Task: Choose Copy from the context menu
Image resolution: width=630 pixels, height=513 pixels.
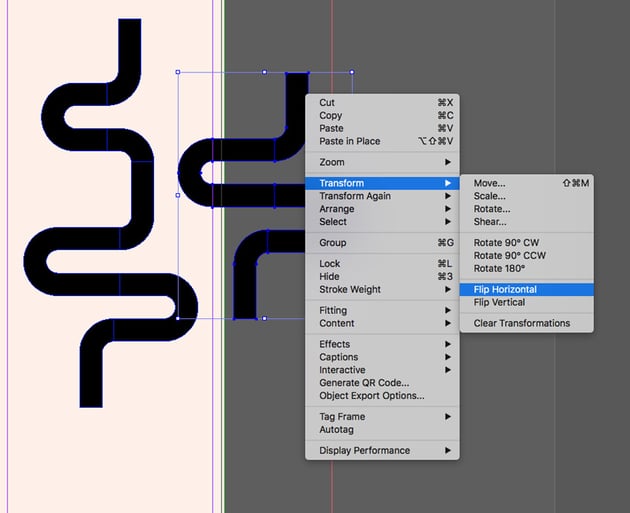Action: pos(331,115)
